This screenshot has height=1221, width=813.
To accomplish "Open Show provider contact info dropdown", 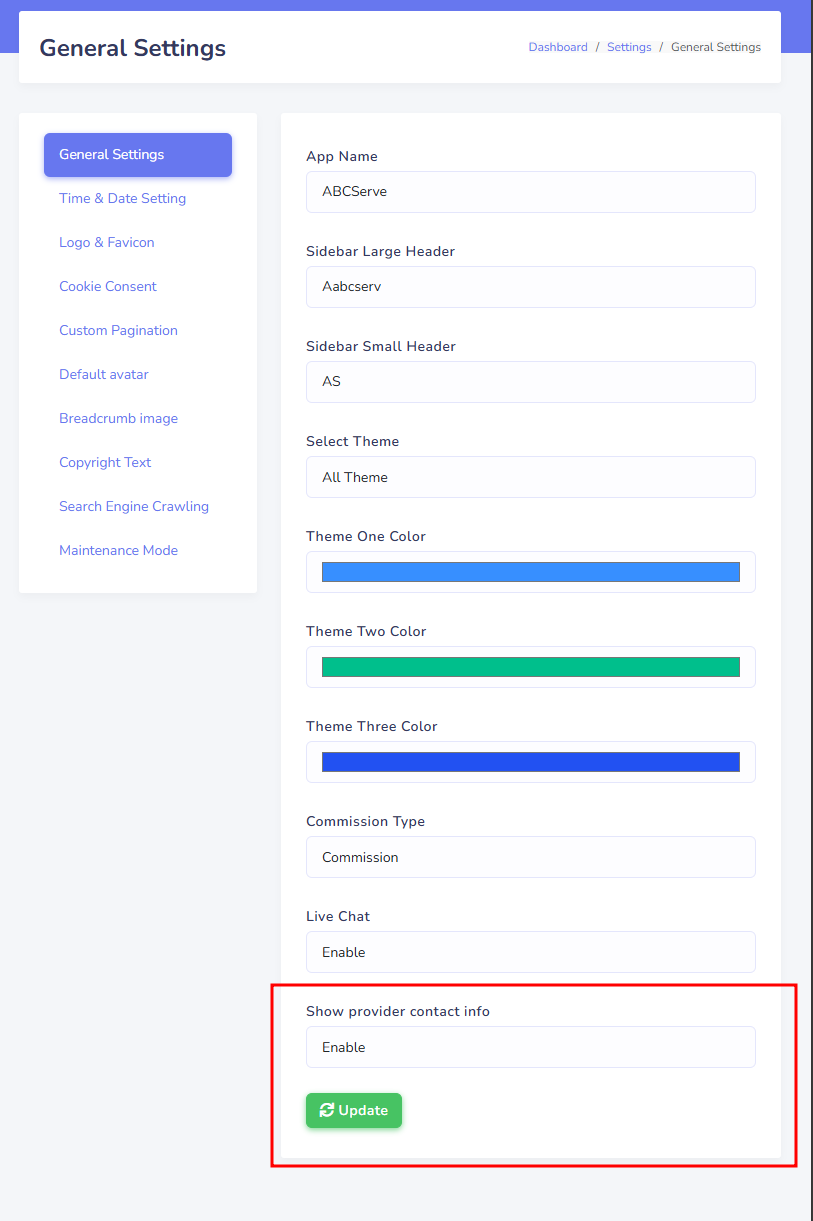I will [530, 1047].
